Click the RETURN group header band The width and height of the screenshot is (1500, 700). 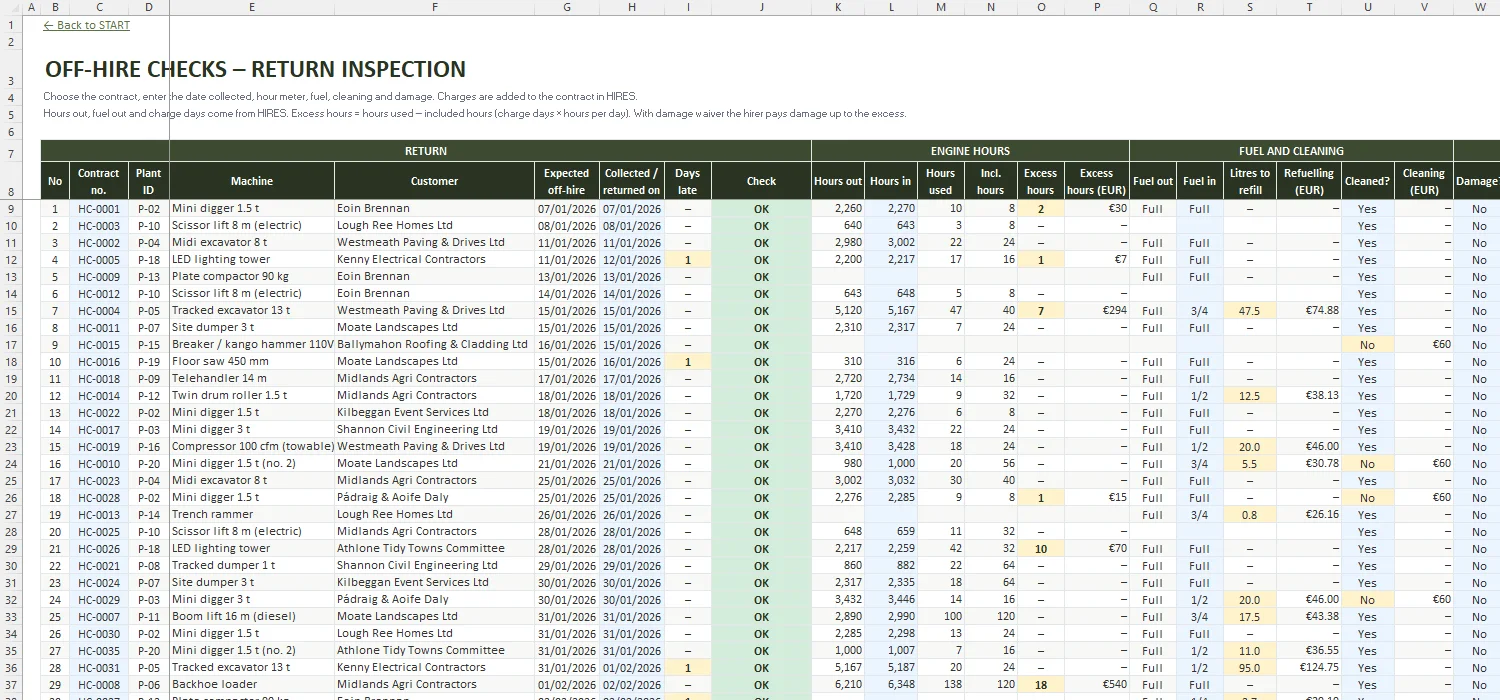pyautogui.click(x=426, y=151)
